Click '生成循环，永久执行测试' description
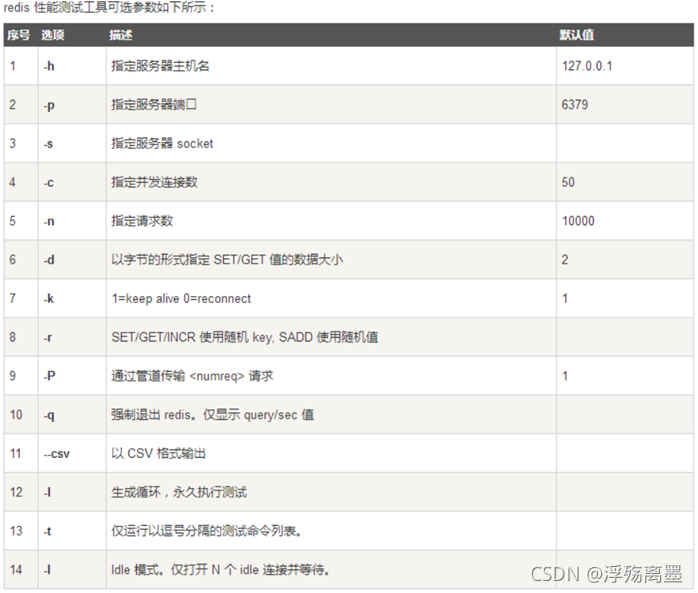 tap(179, 492)
